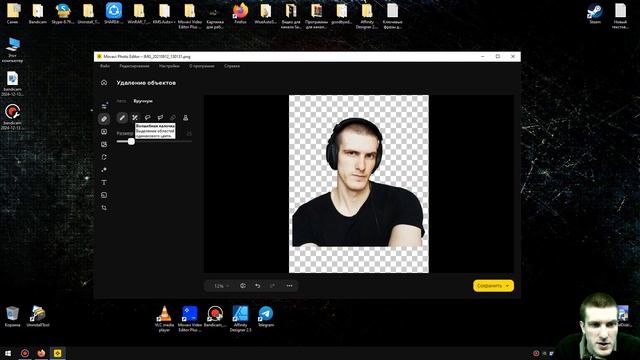
Task: Select the Brush selection tool
Action: click(x=122, y=118)
